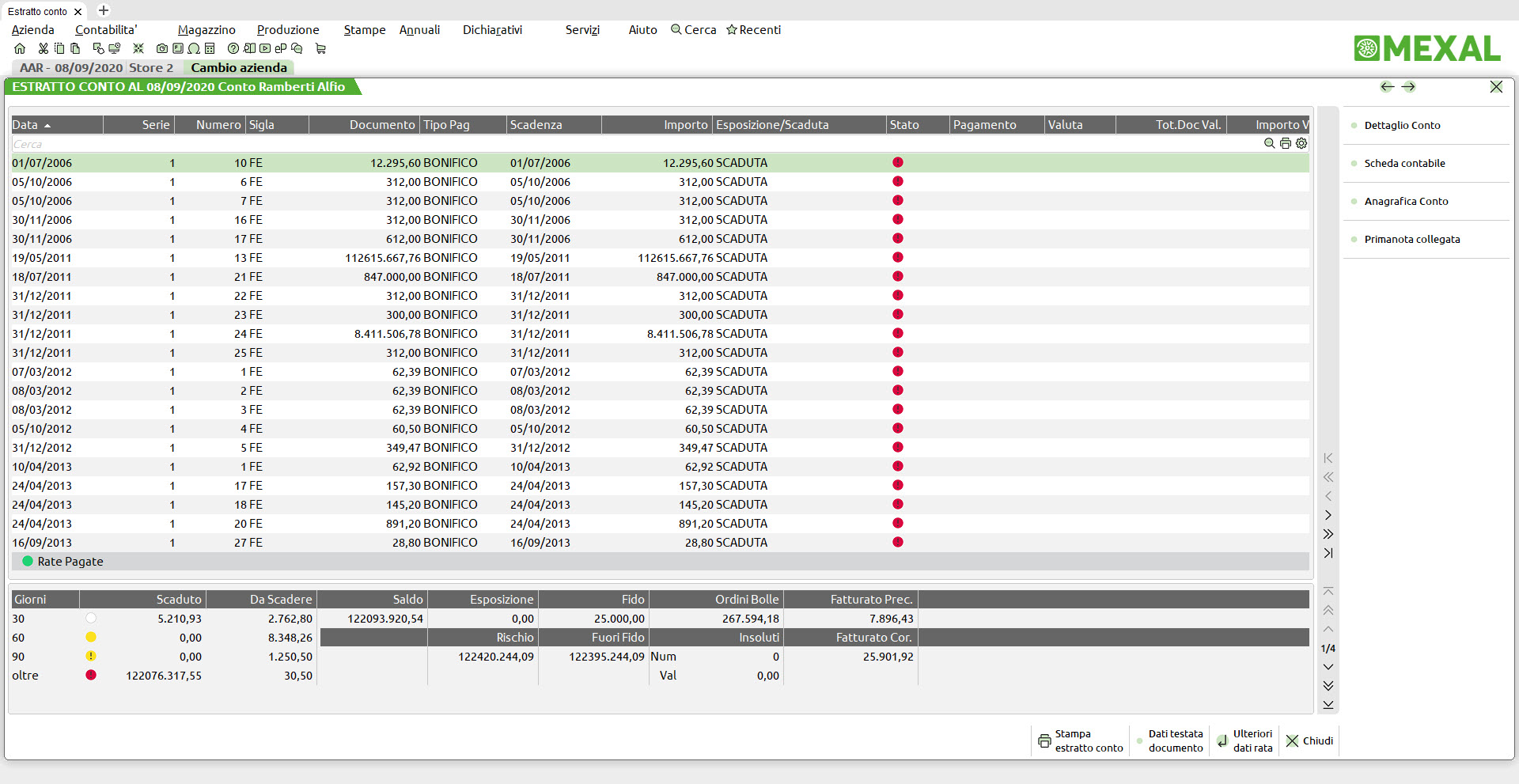
Task: Click the collapse arrows icon in toolbar
Action: [138, 48]
